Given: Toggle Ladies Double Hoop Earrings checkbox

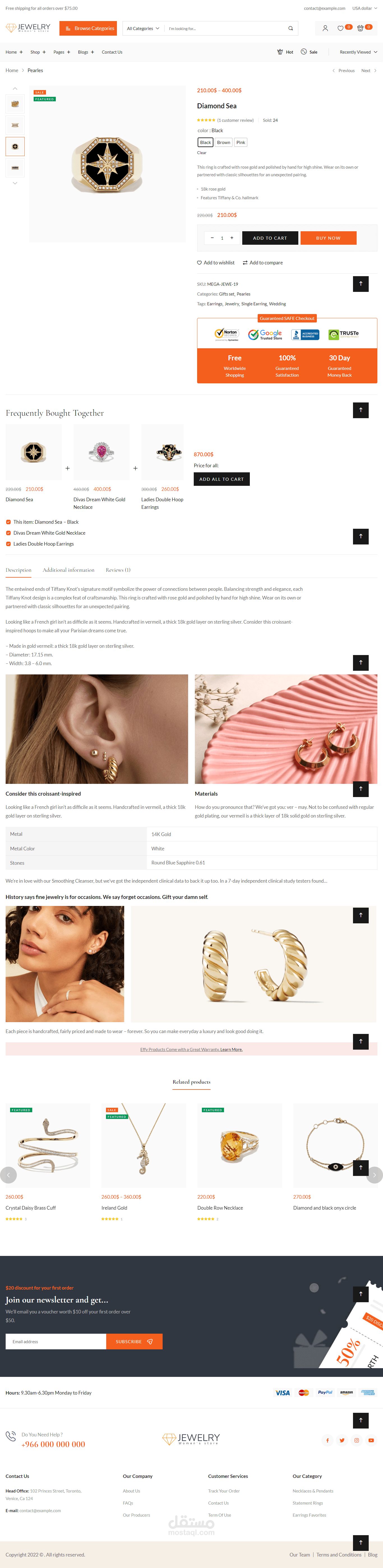Looking at the screenshot, I should pyautogui.click(x=8, y=544).
